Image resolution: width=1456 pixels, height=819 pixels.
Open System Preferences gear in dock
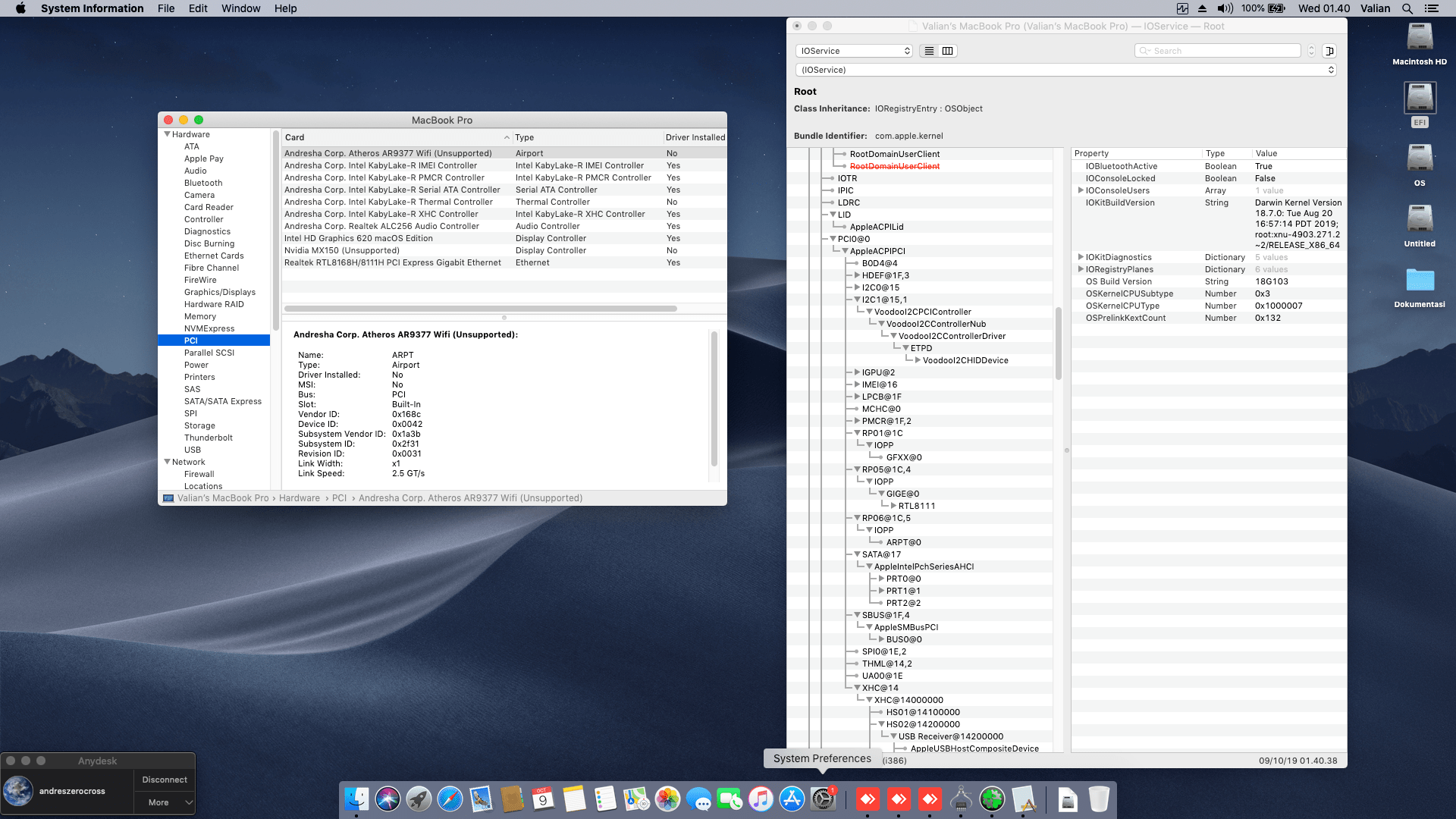(823, 799)
